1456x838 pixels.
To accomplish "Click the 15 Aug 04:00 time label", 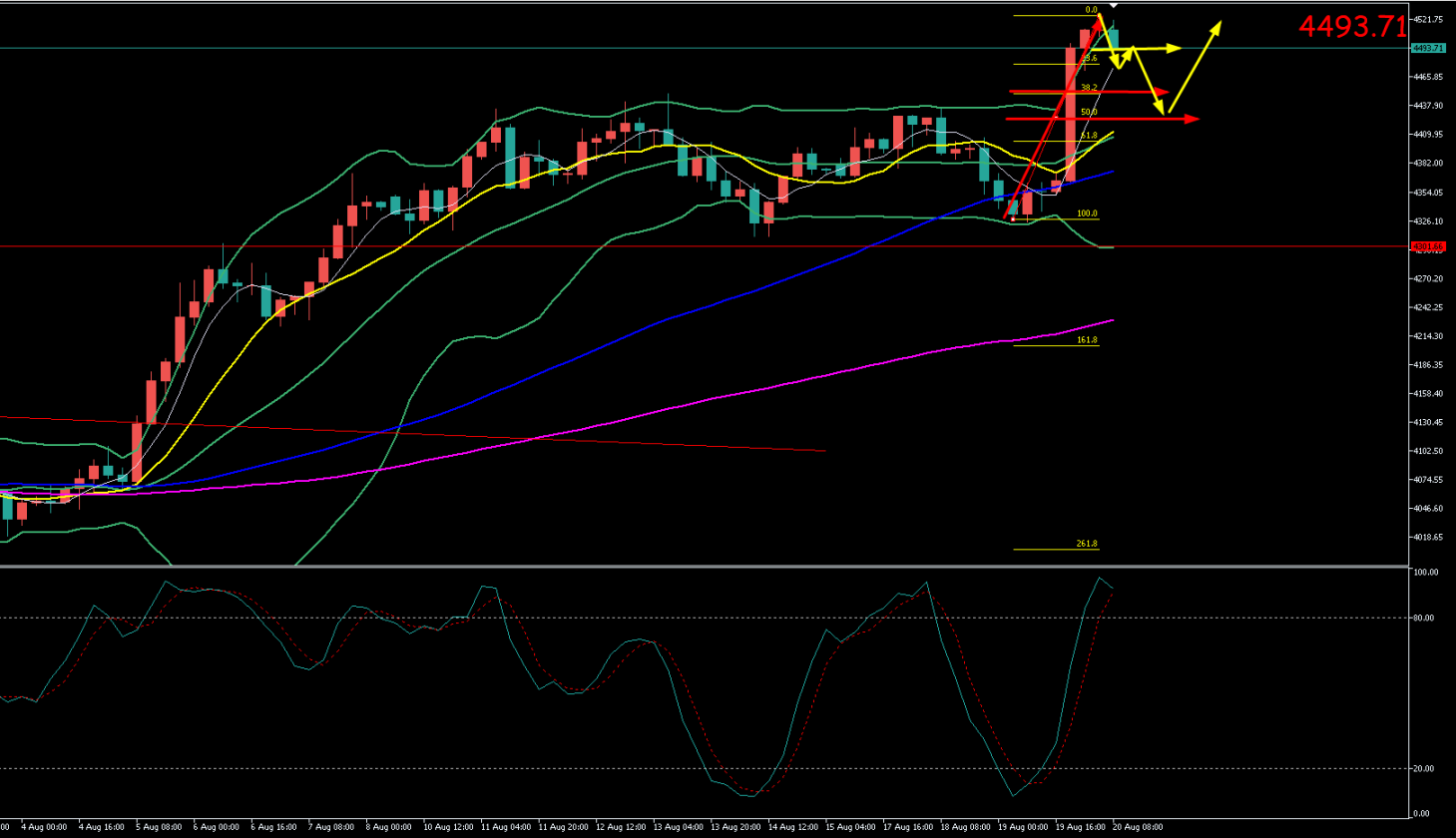I will [849, 827].
